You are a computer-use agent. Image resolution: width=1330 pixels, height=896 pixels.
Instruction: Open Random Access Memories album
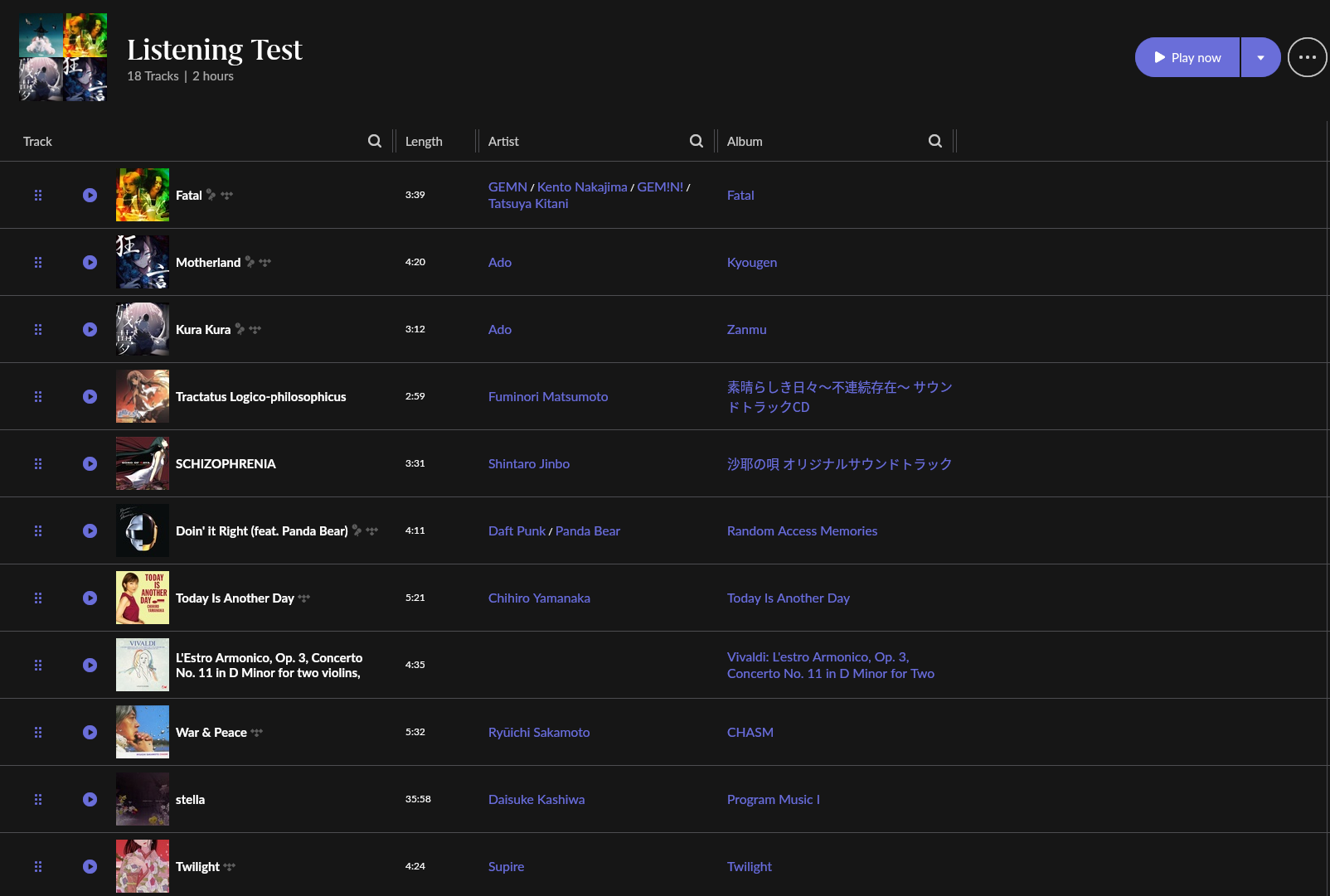(802, 531)
